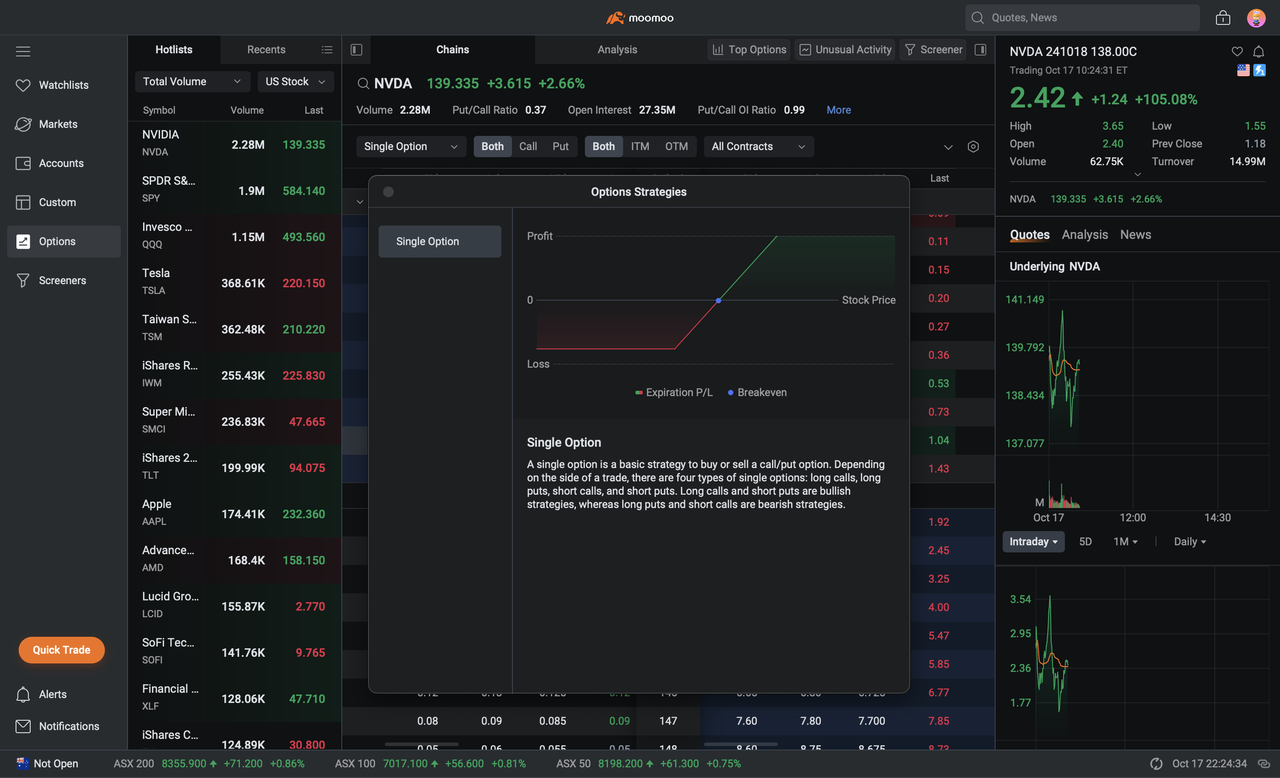Open the Intraday chart period dropdown
The width and height of the screenshot is (1280, 778).
point(1034,542)
